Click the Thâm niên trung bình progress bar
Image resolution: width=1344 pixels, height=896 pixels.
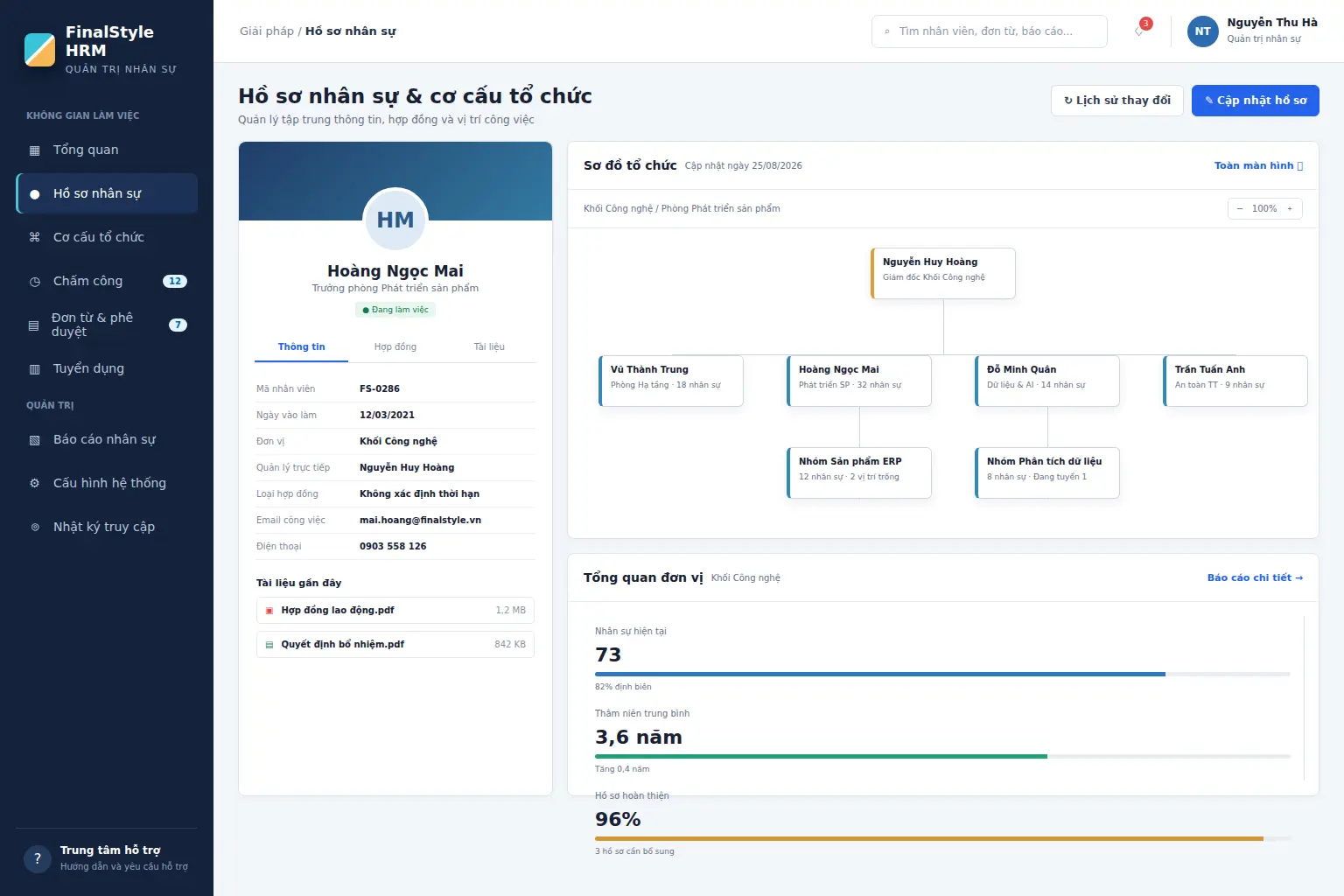click(942, 757)
